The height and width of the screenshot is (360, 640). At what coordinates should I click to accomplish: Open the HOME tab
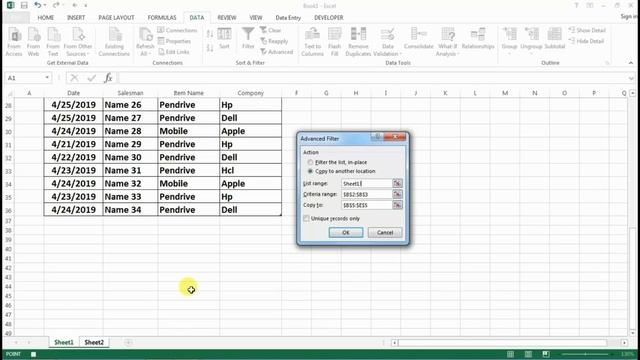pyautogui.click(x=46, y=18)
